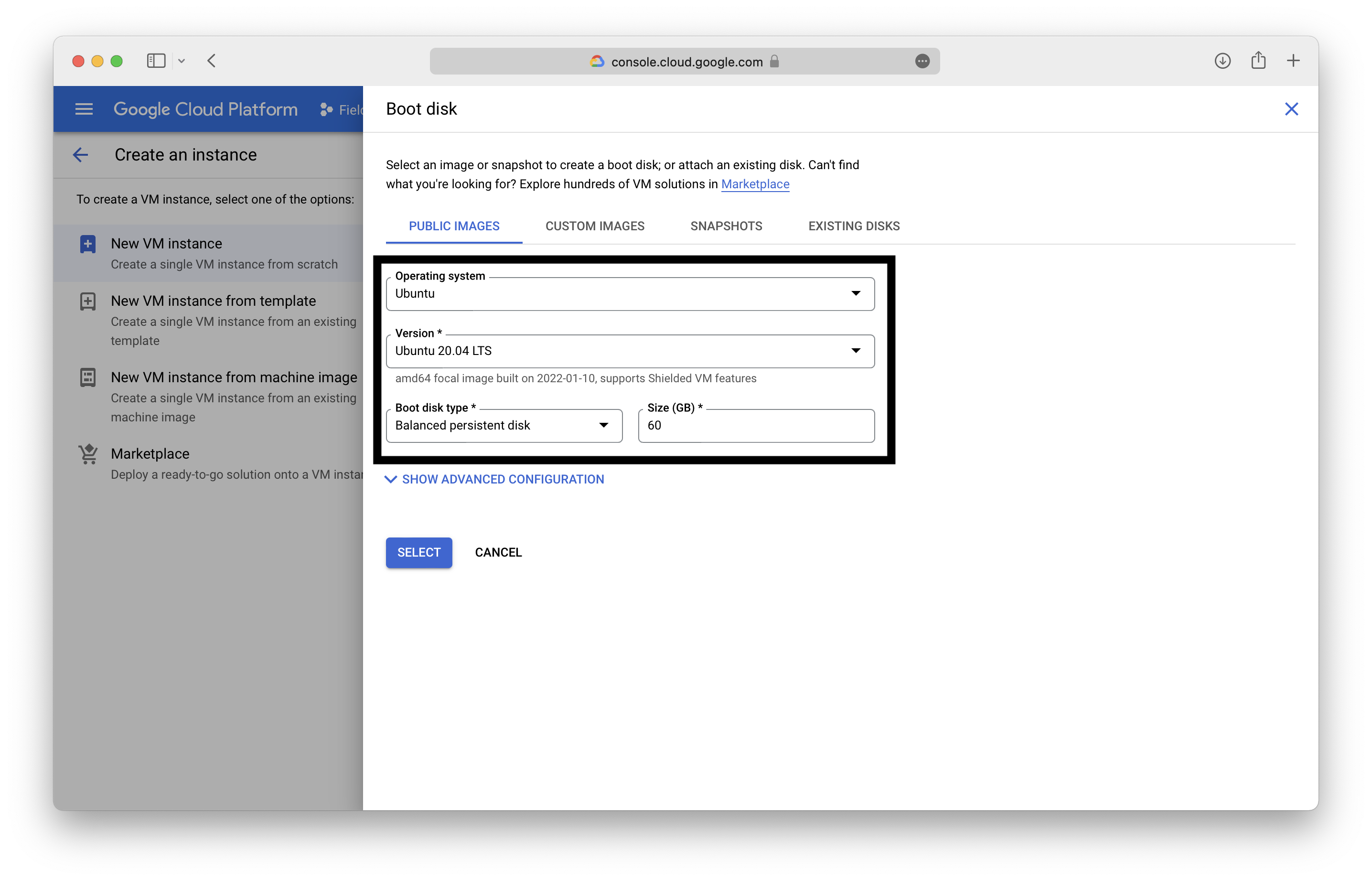This screenshot has width=1372, height=881.
Task: Select the Marketplace option in sidebar
Action: pyautogui.click(x=208, y=463)
